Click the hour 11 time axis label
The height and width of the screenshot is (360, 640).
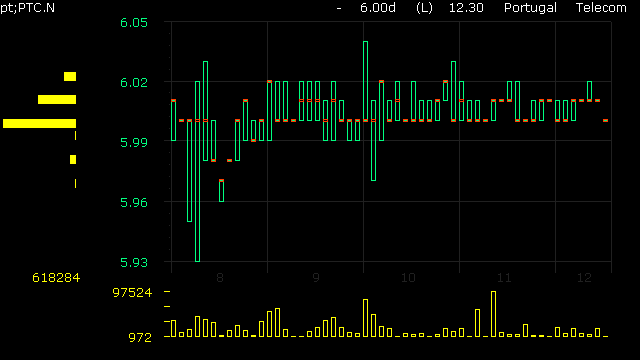tap(504, 278)
